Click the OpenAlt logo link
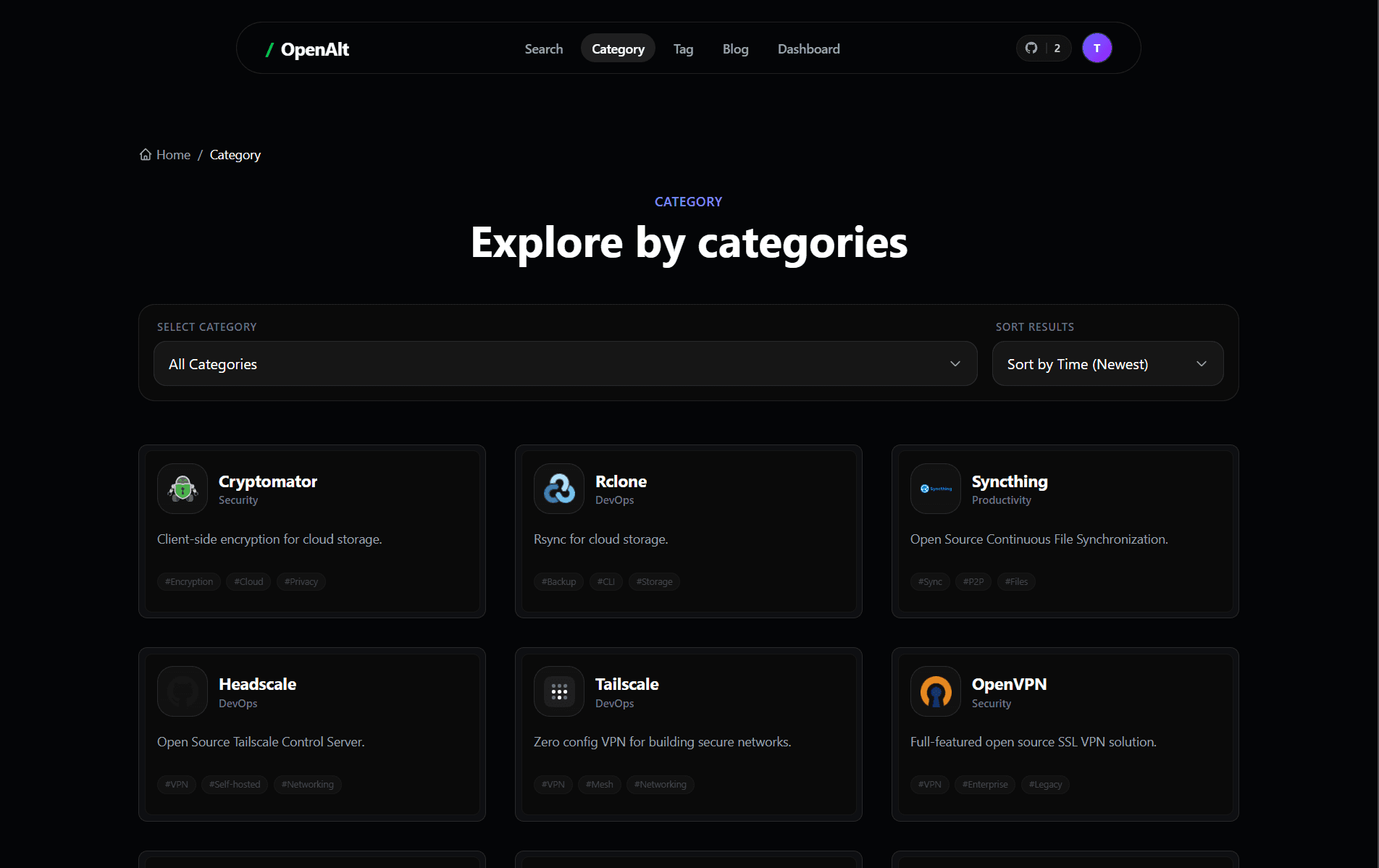This screenshot has height=868, width=1379. (x=307, y=49)
